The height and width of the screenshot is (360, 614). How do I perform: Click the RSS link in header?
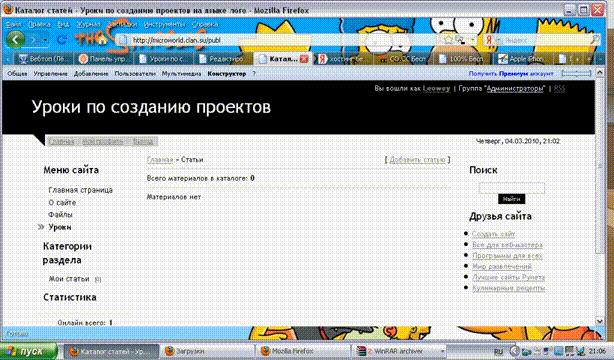(560, 89)
